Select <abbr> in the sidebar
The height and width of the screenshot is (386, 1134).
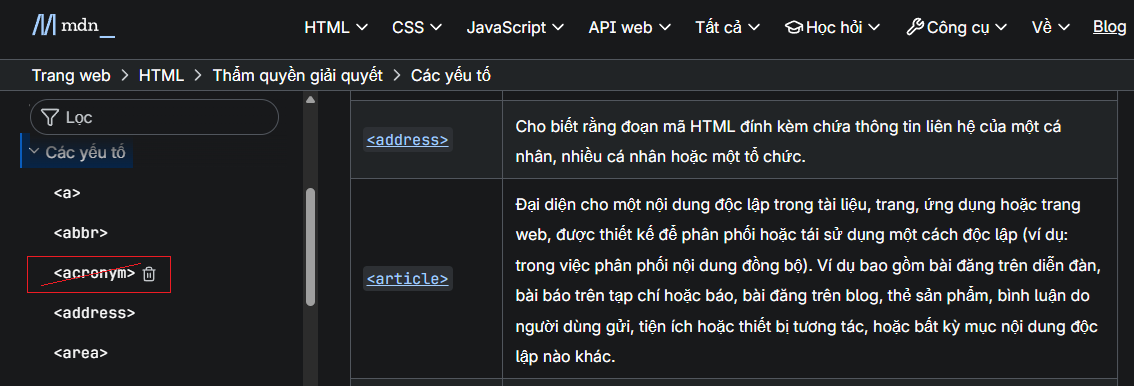pos(80,233)
